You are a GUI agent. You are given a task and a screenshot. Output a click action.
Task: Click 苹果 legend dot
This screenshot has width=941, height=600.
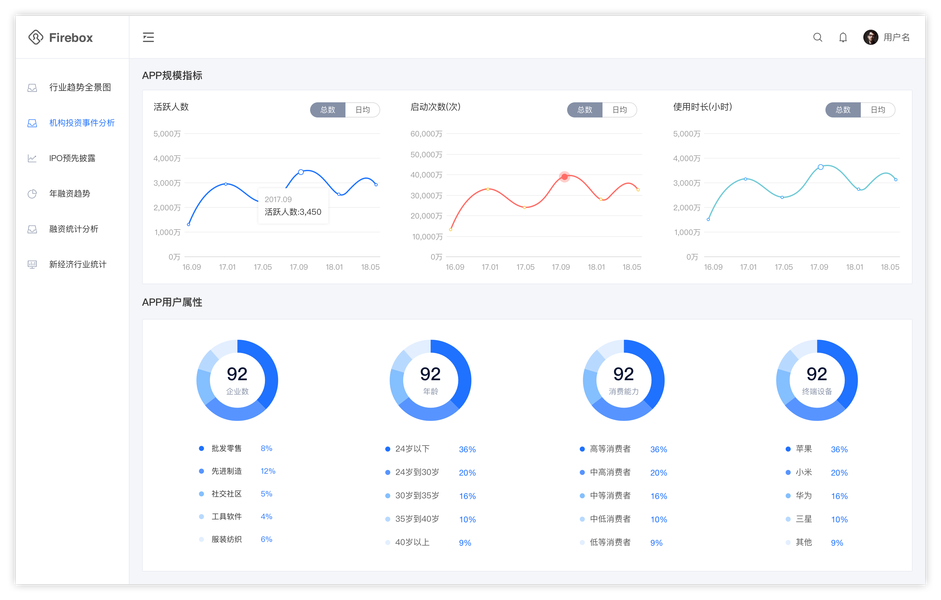[x=788, y=449]
